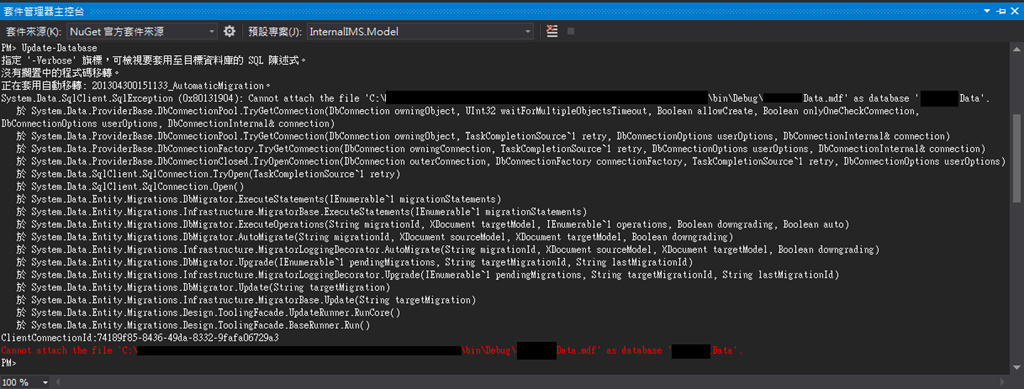This screenshot has width=1024, height=389.
Task: Click the stop command execution square icon
Action: point(571,31)
